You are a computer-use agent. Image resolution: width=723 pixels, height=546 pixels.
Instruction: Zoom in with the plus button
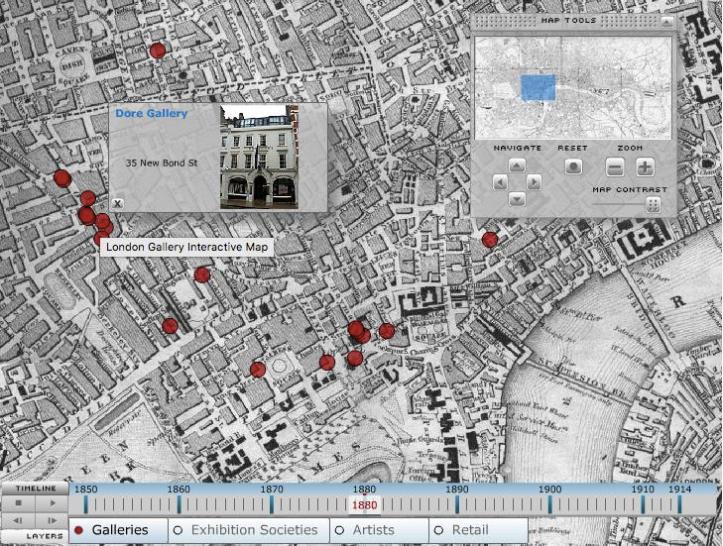pos(645,168)
